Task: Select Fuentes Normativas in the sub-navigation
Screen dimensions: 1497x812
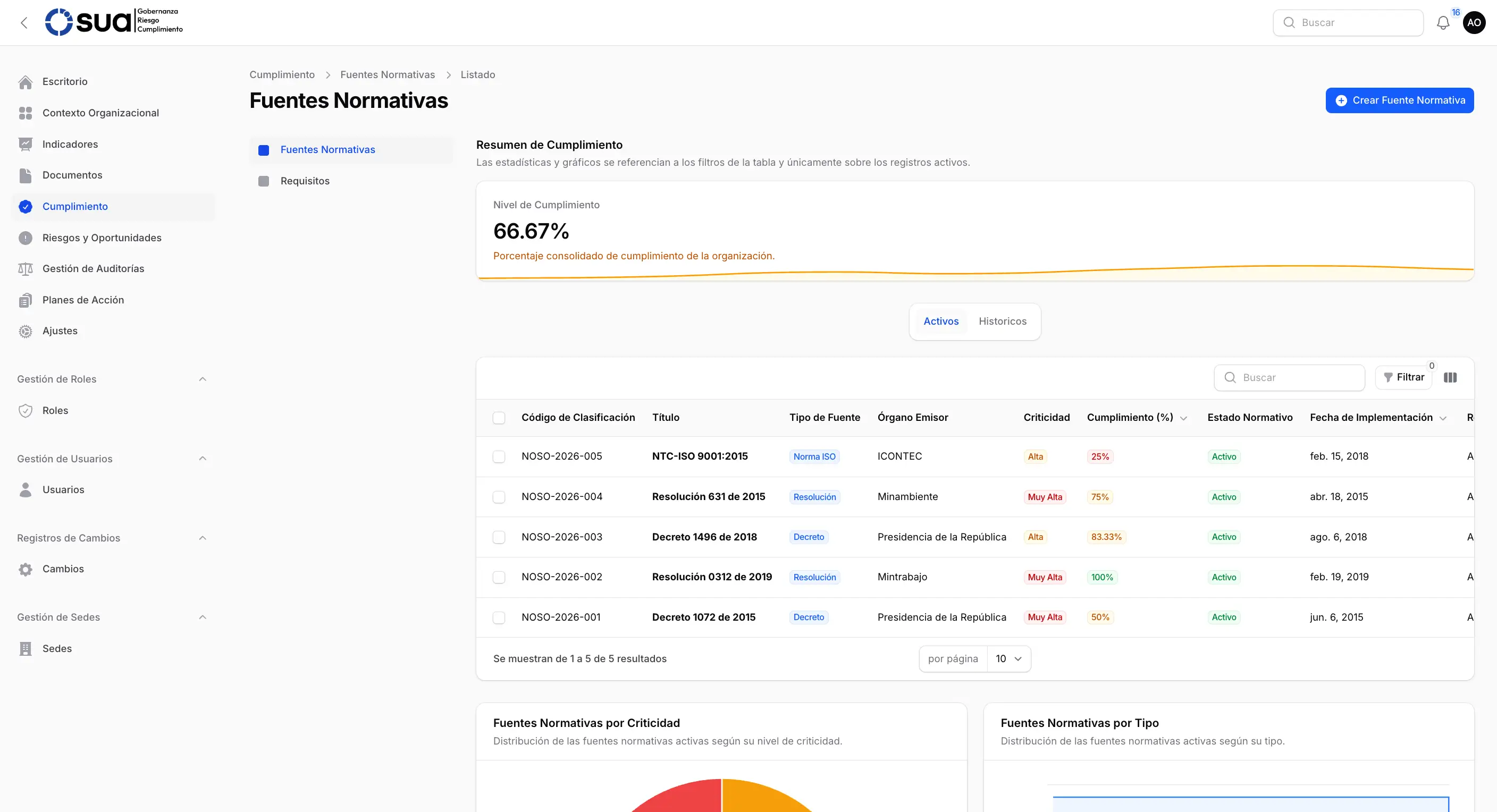Action: (351, 150)
